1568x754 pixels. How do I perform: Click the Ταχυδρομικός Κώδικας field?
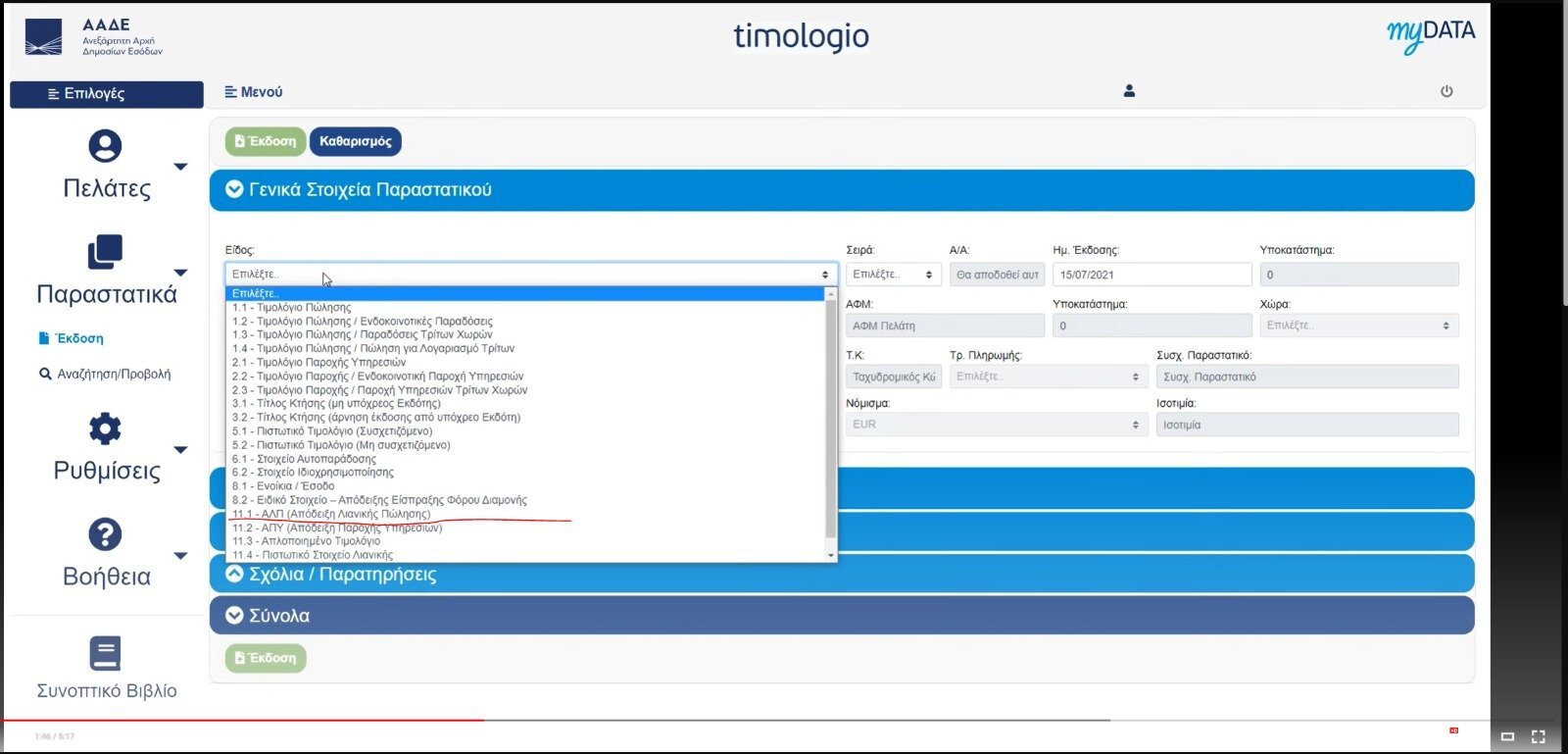[894, 377]
